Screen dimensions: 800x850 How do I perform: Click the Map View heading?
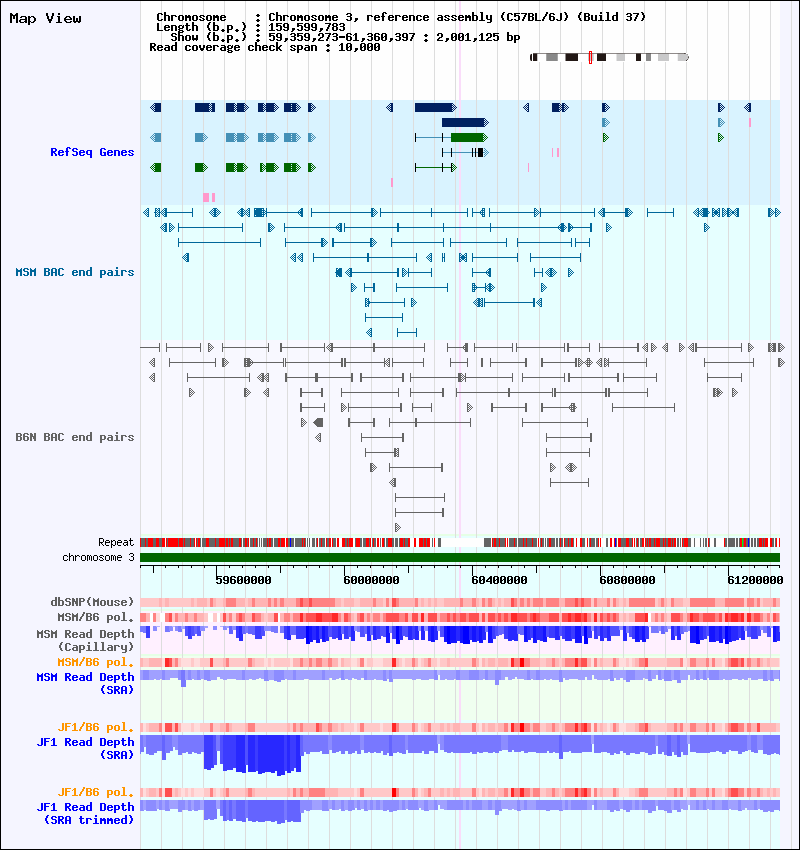46,18
